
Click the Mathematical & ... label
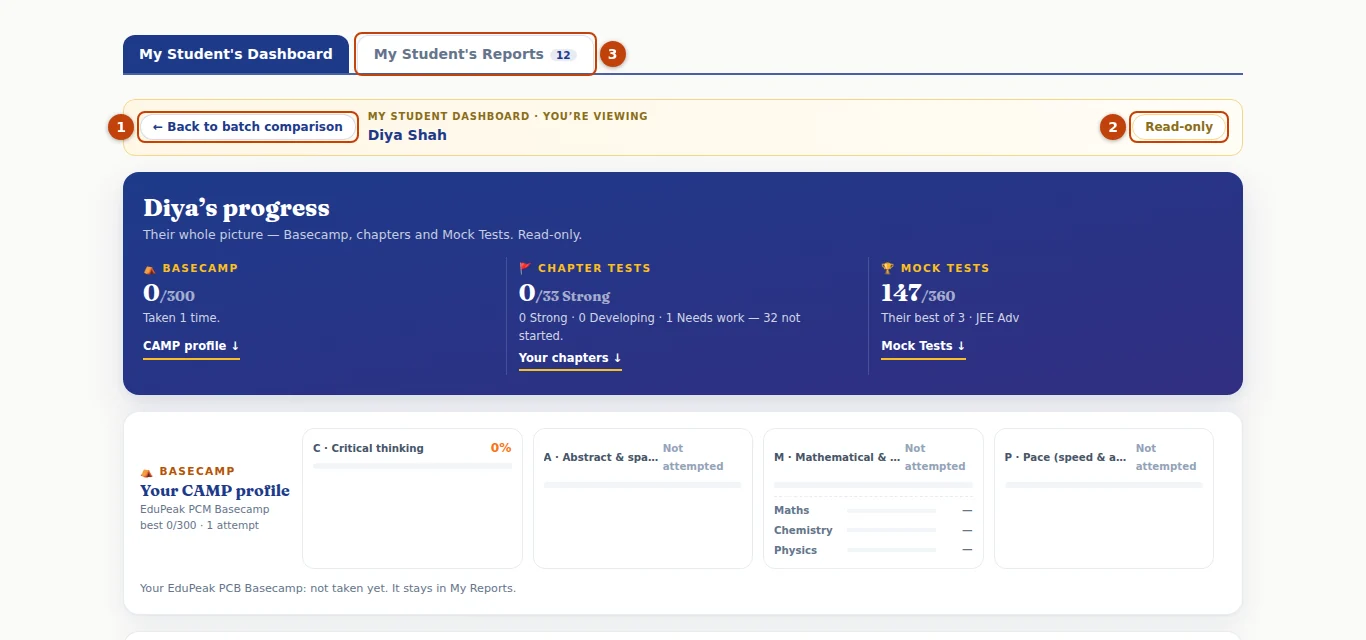[837, 457]
